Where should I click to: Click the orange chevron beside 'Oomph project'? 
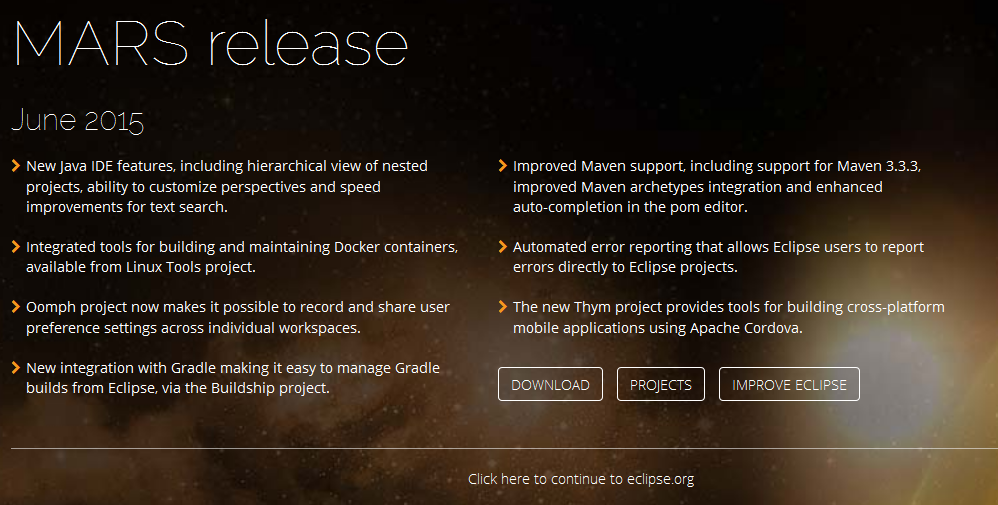[x=16, y=307]
